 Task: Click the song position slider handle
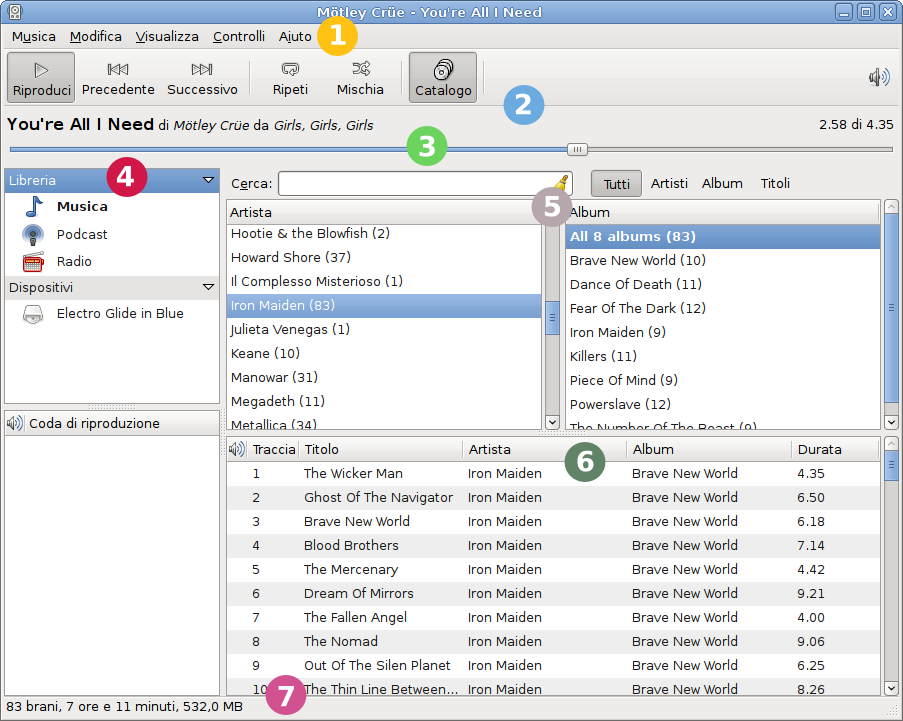[x=577, y=149]
